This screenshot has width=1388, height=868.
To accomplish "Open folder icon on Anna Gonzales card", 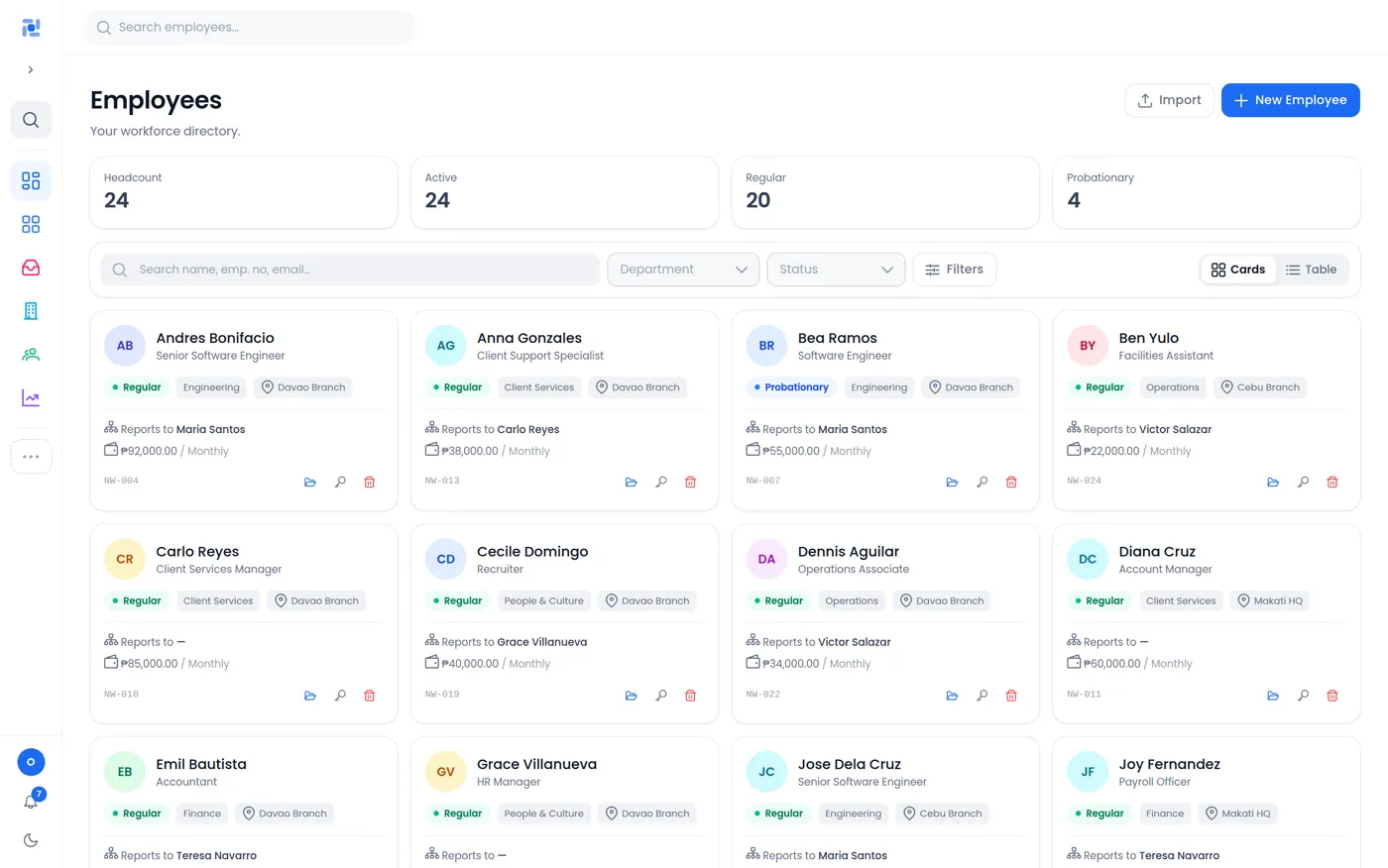I will pyautogui.click(x=632, y=483).
